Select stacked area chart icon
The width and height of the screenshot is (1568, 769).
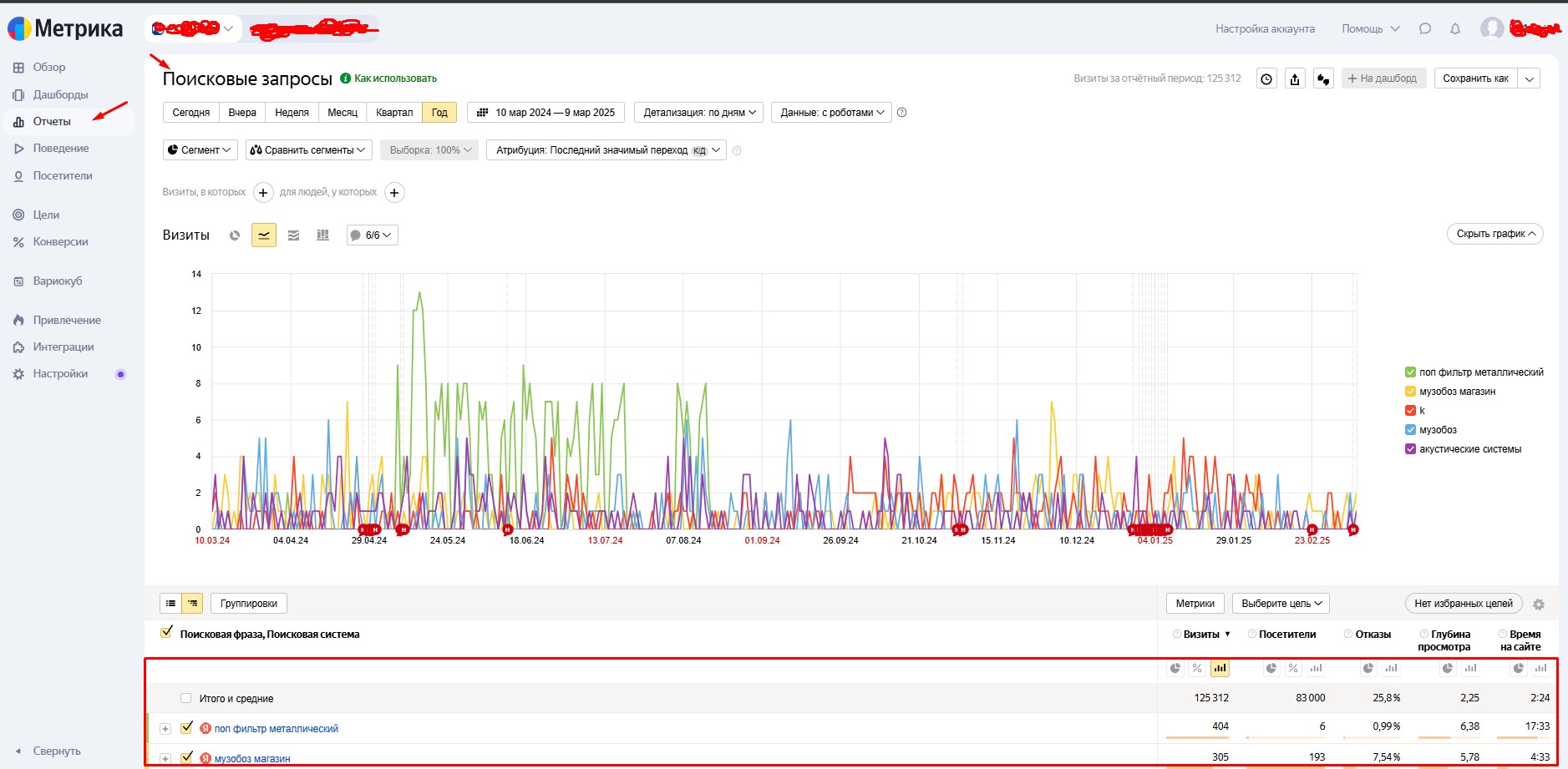click(293, 235)
